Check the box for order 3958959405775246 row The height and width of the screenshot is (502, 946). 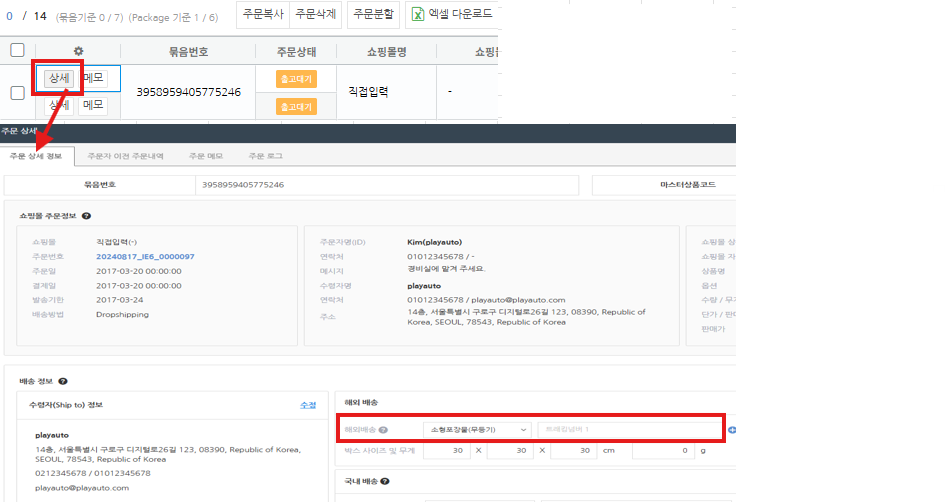pos(17,92)
